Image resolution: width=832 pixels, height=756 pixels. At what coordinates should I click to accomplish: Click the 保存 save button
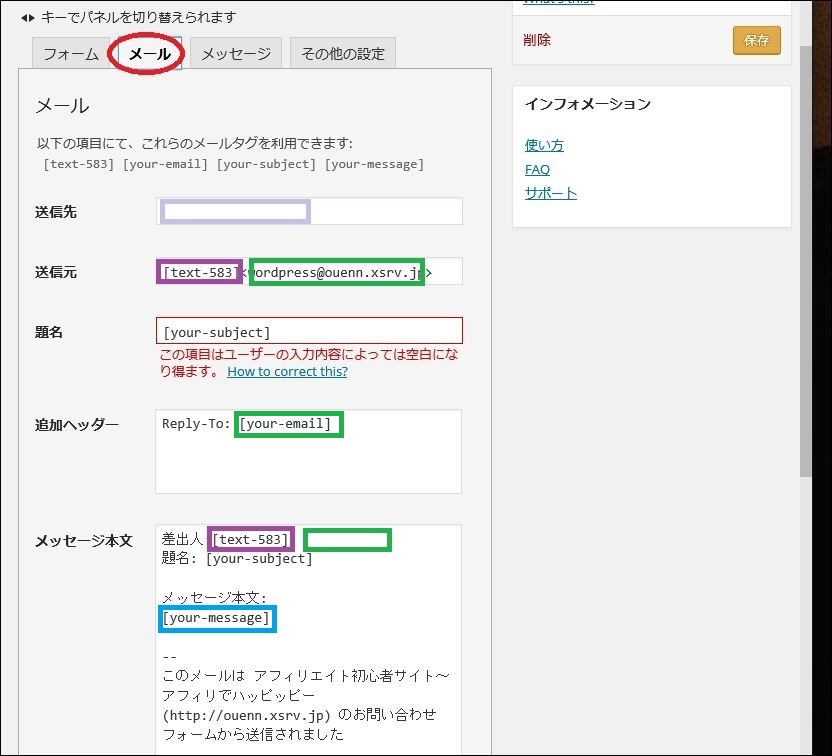coord(756,40)
